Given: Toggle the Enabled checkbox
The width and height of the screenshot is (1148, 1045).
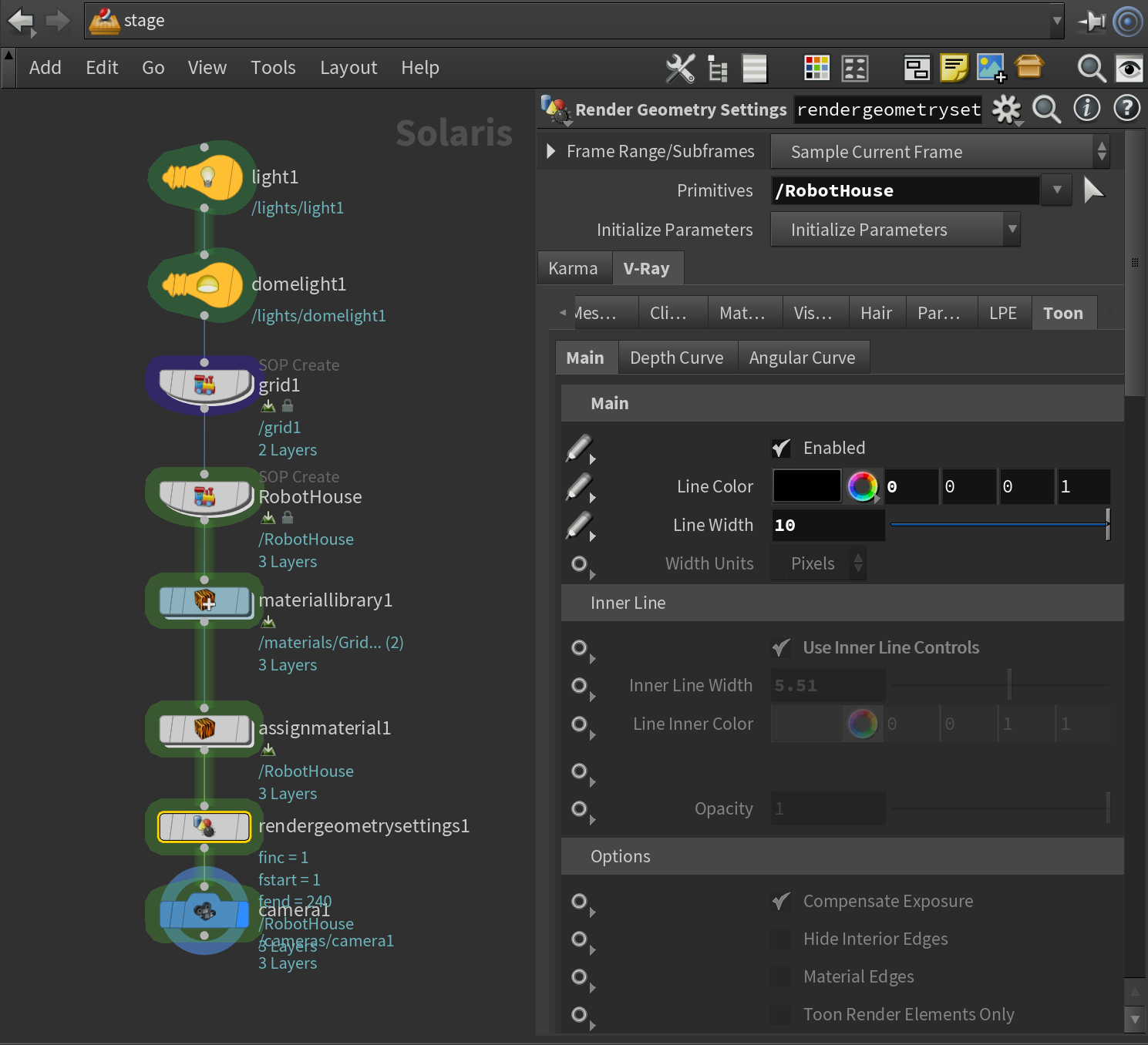Looking at the screenshot, I should (x=781, y=448).
